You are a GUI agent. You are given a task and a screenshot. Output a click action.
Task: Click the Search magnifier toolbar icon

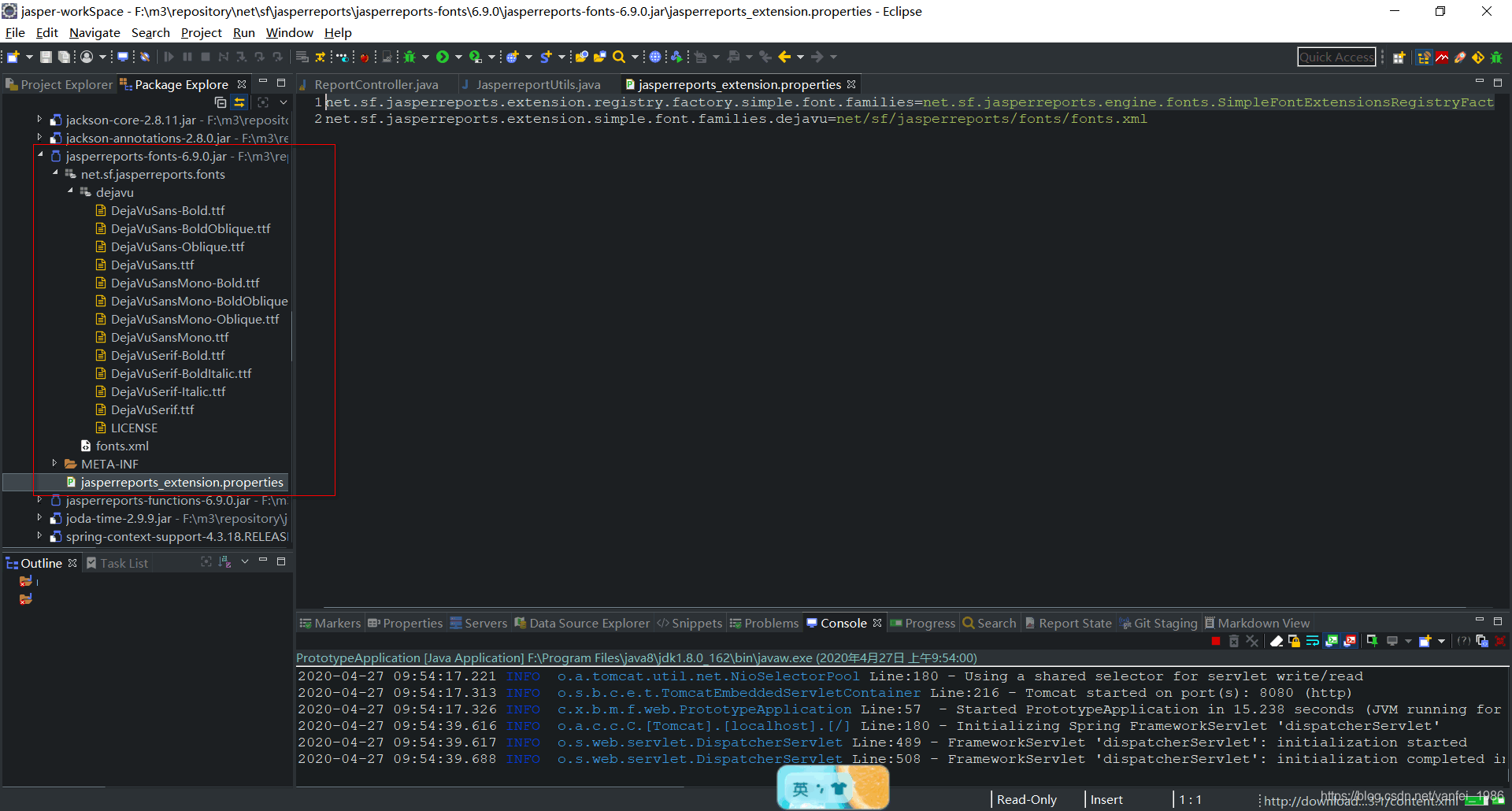point(619,57)
